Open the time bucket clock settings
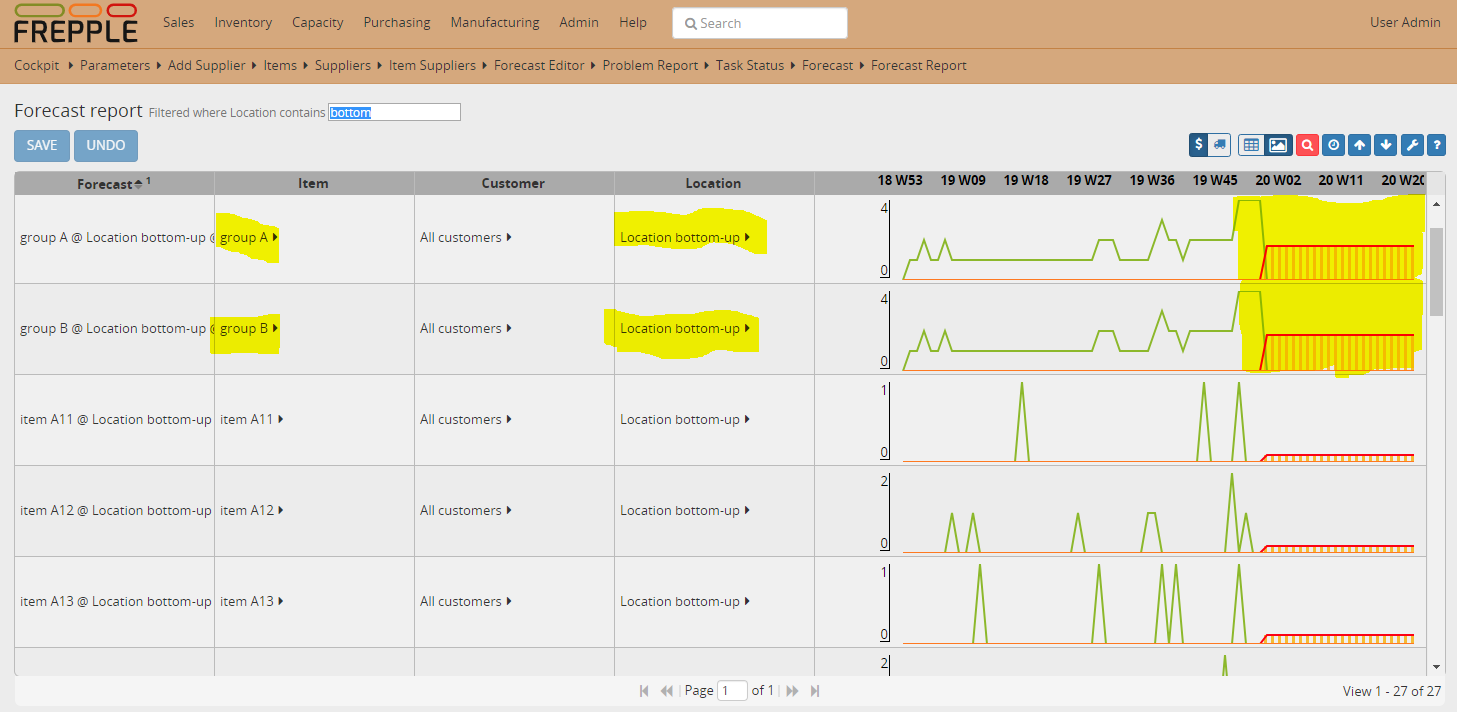1457x712 pixels. pyautogui.click(x=1333, y=145)
